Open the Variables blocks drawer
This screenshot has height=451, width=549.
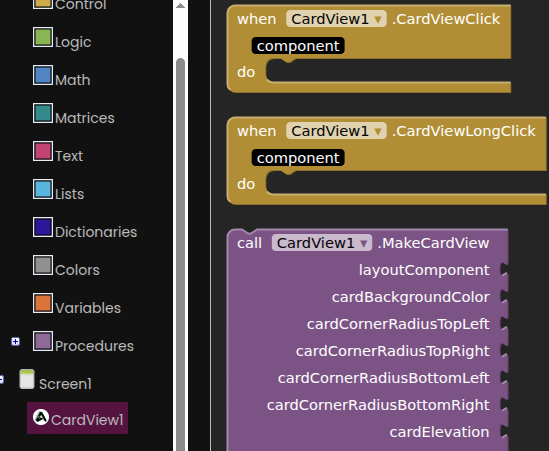tap(88, 308)
